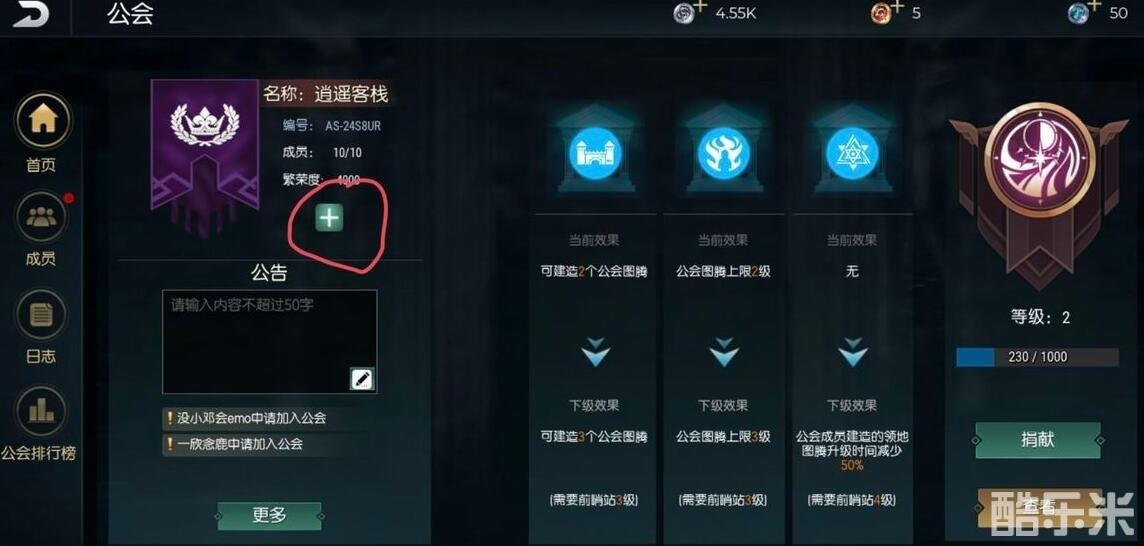This screenshot has height=546, width=1144.
Task: Open the 首页 home tab
Action: 42,119
